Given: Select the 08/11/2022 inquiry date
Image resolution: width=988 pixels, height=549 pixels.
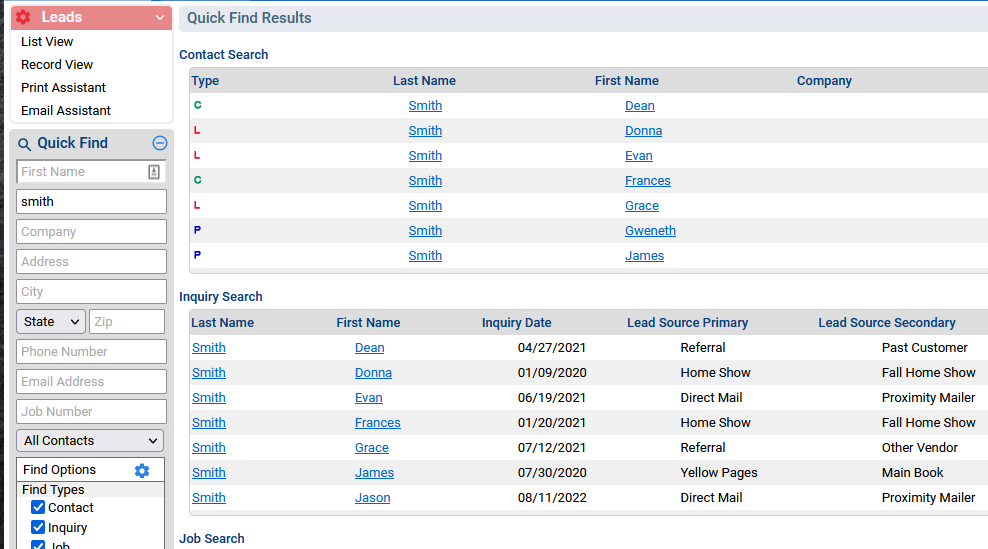Looking at the screenshot, I should point(552,498).
